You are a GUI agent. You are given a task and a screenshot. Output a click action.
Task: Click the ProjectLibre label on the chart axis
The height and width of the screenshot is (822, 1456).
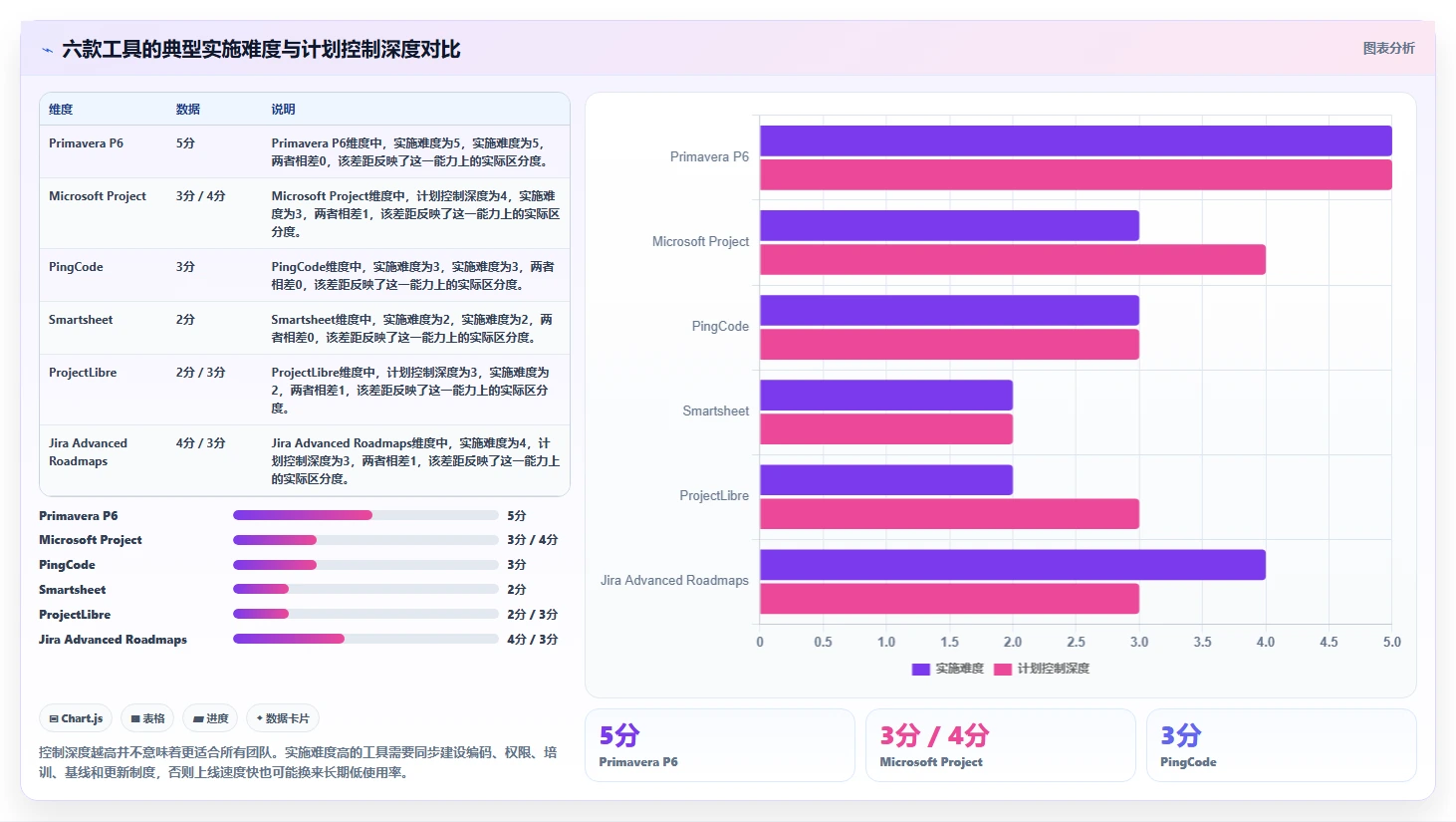(x=714, y=496)
